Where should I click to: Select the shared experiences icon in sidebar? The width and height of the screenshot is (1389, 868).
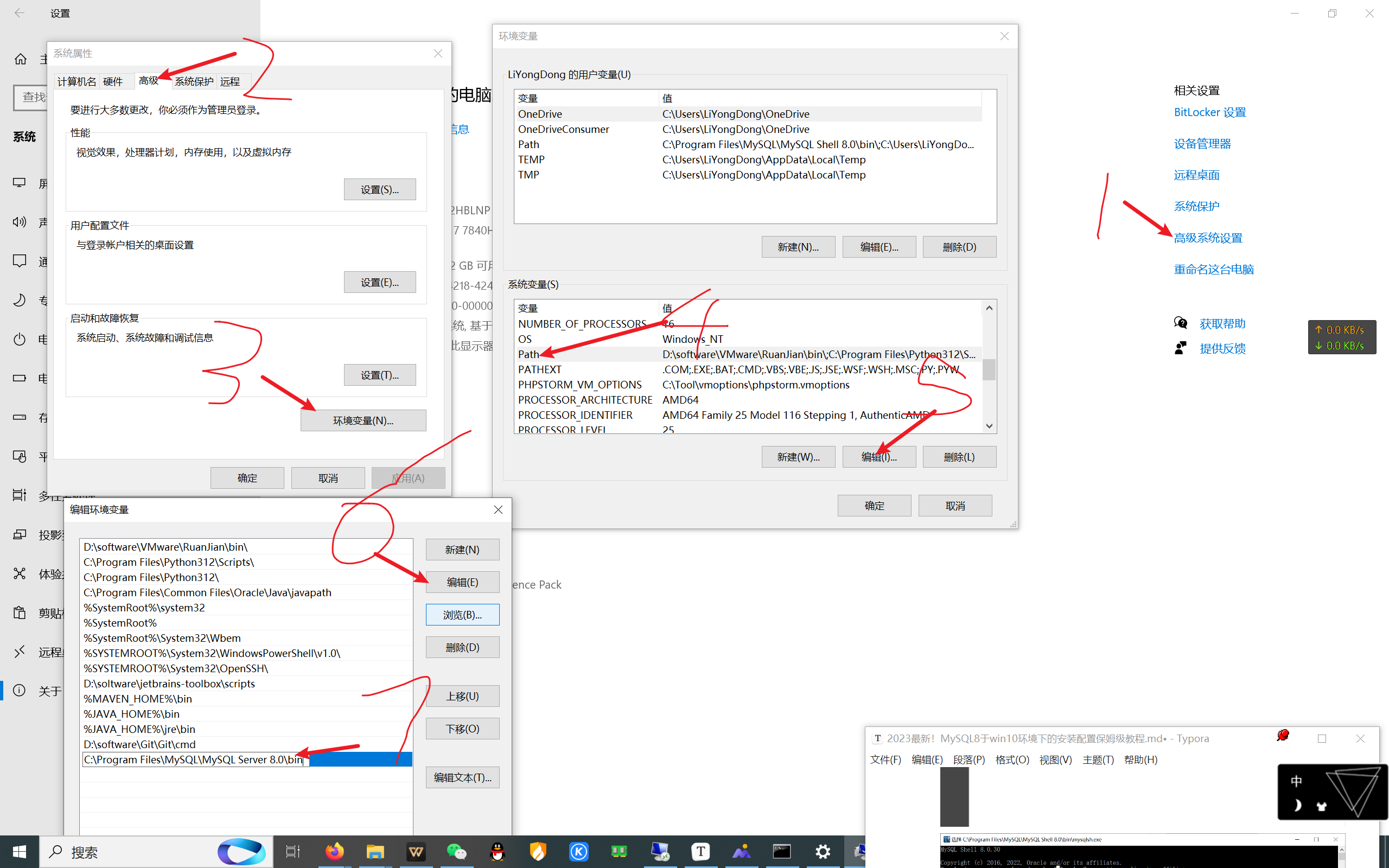pos(20,573)
